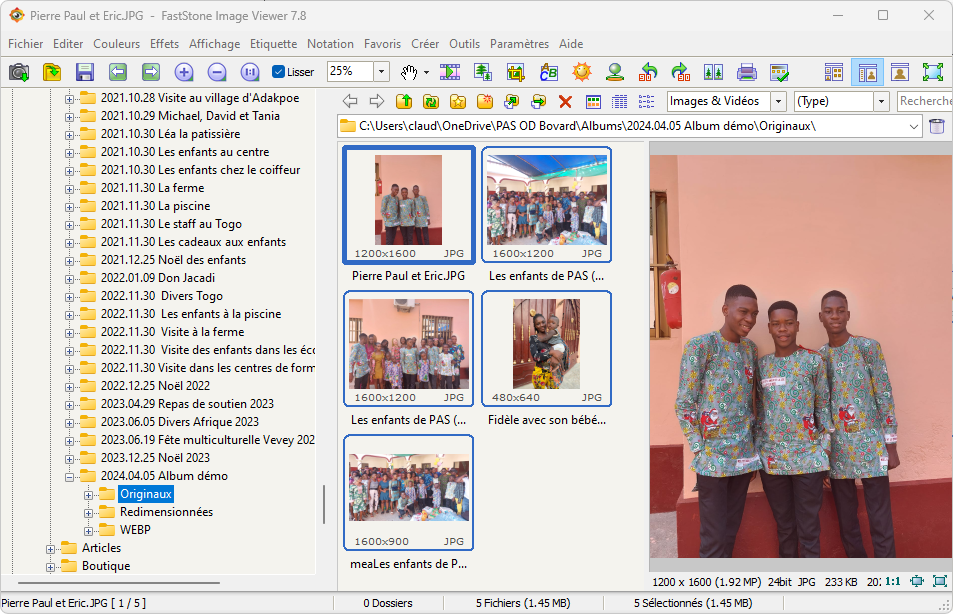953x614 pixels.
Task: Click the red X delete icon
Action: [565, 101]
